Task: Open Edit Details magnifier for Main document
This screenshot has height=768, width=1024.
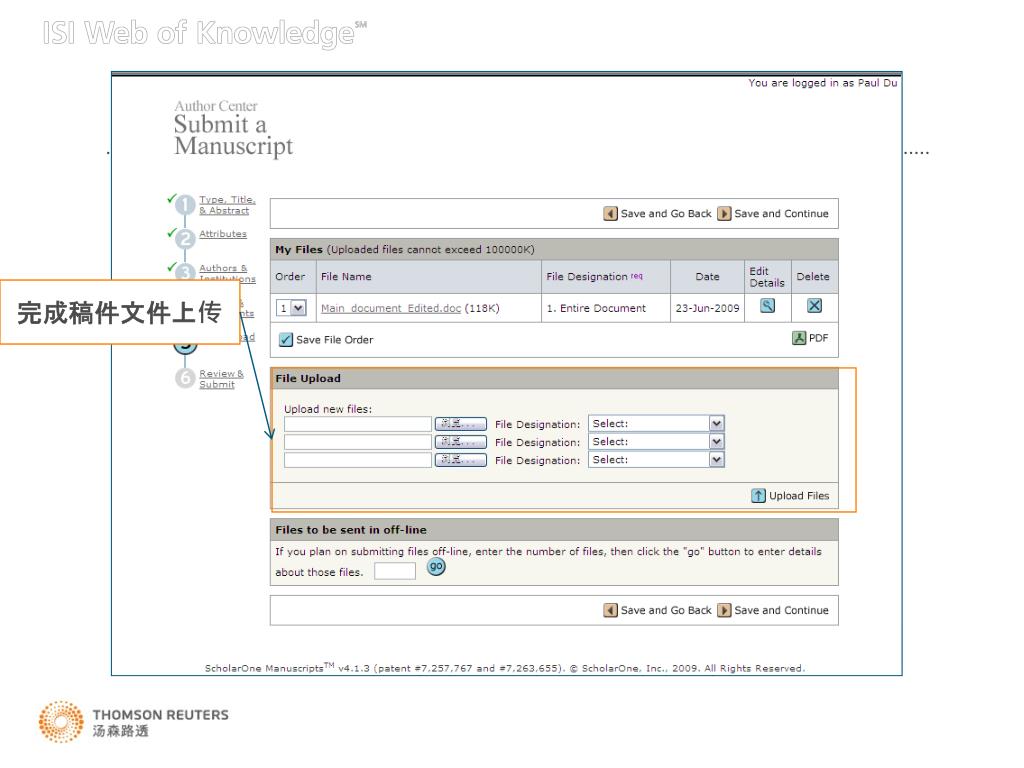Action: coord(767,306)
